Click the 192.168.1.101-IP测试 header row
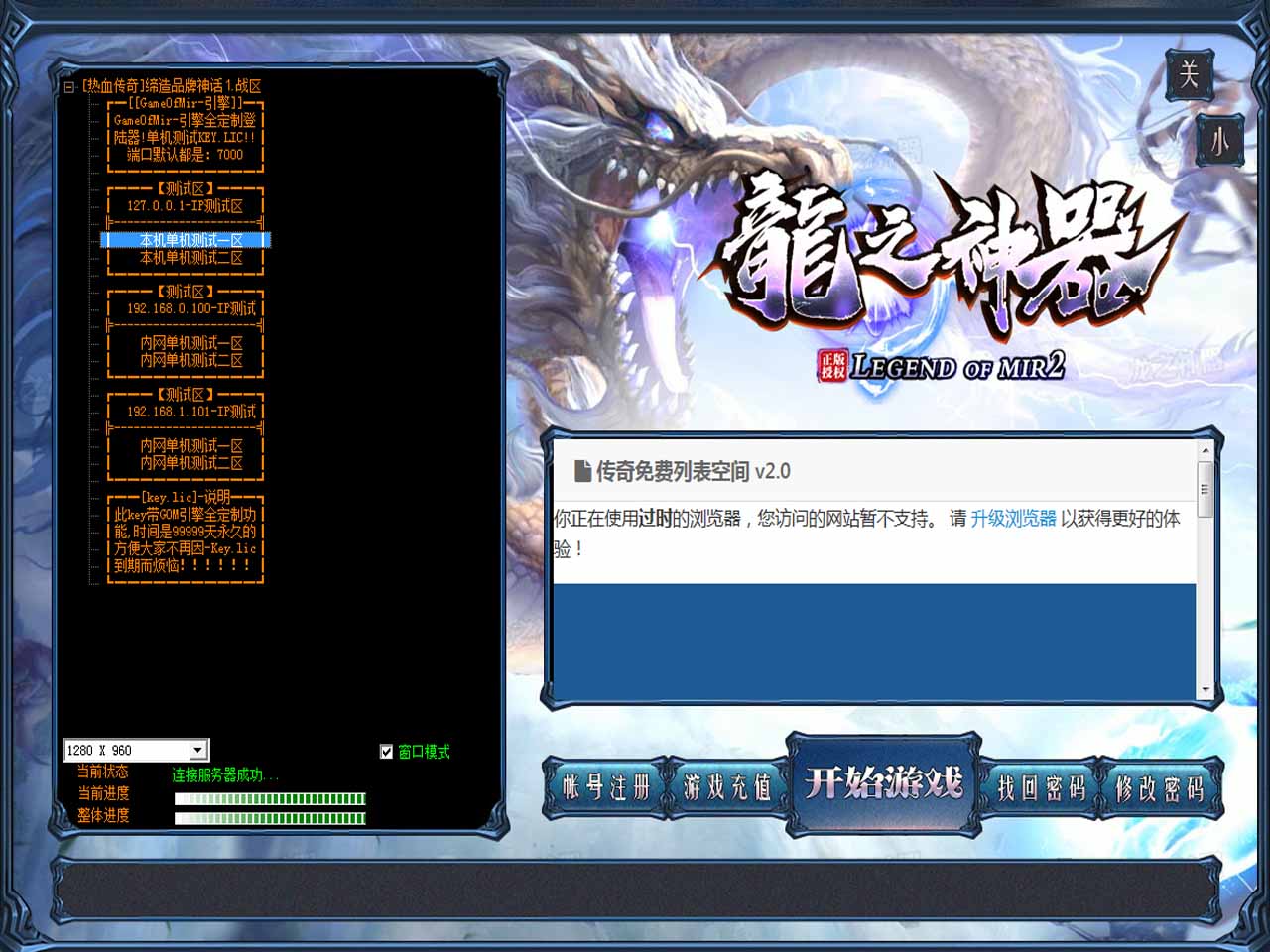Viewport: 1270px width, 952px height. click(x=186, y=412)
